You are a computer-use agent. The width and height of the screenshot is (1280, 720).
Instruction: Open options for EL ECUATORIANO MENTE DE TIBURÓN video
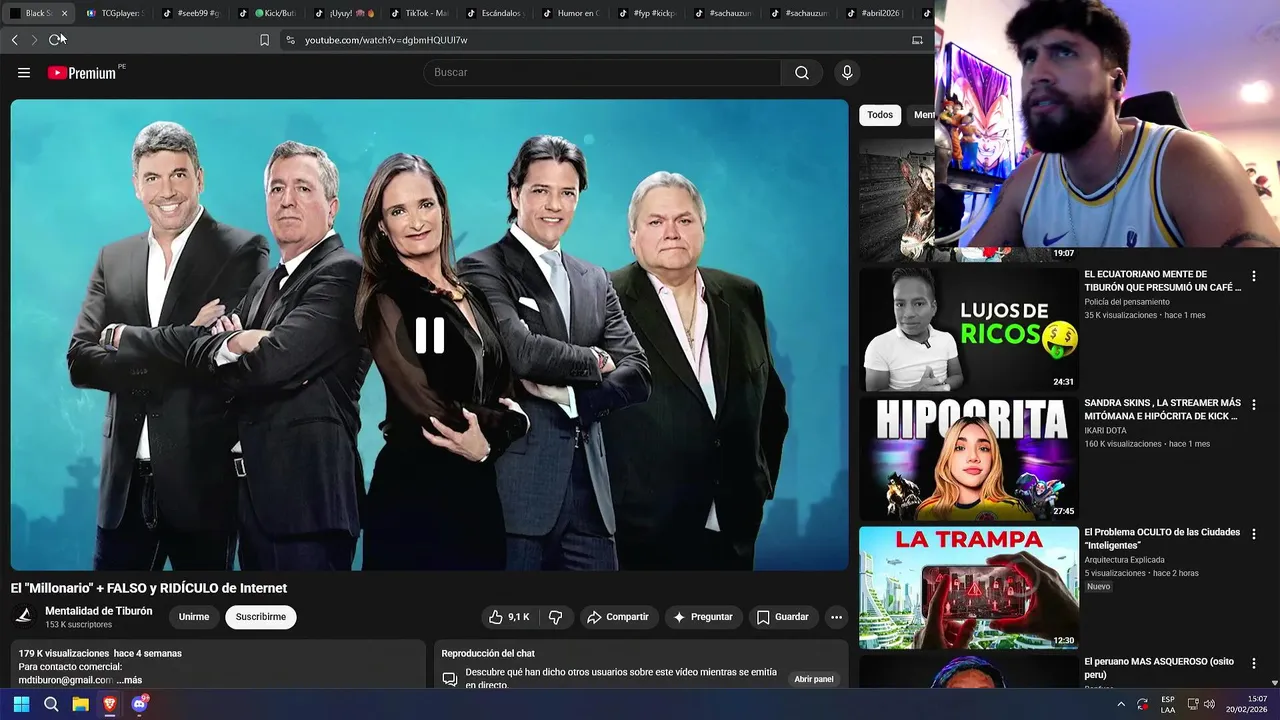(x=1254, y=276)
